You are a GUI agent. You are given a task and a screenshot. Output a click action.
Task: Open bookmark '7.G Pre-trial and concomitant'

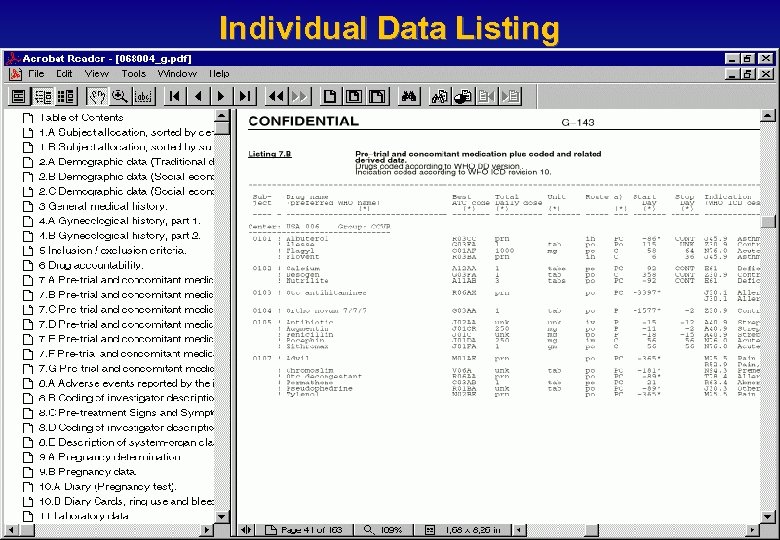126,368
